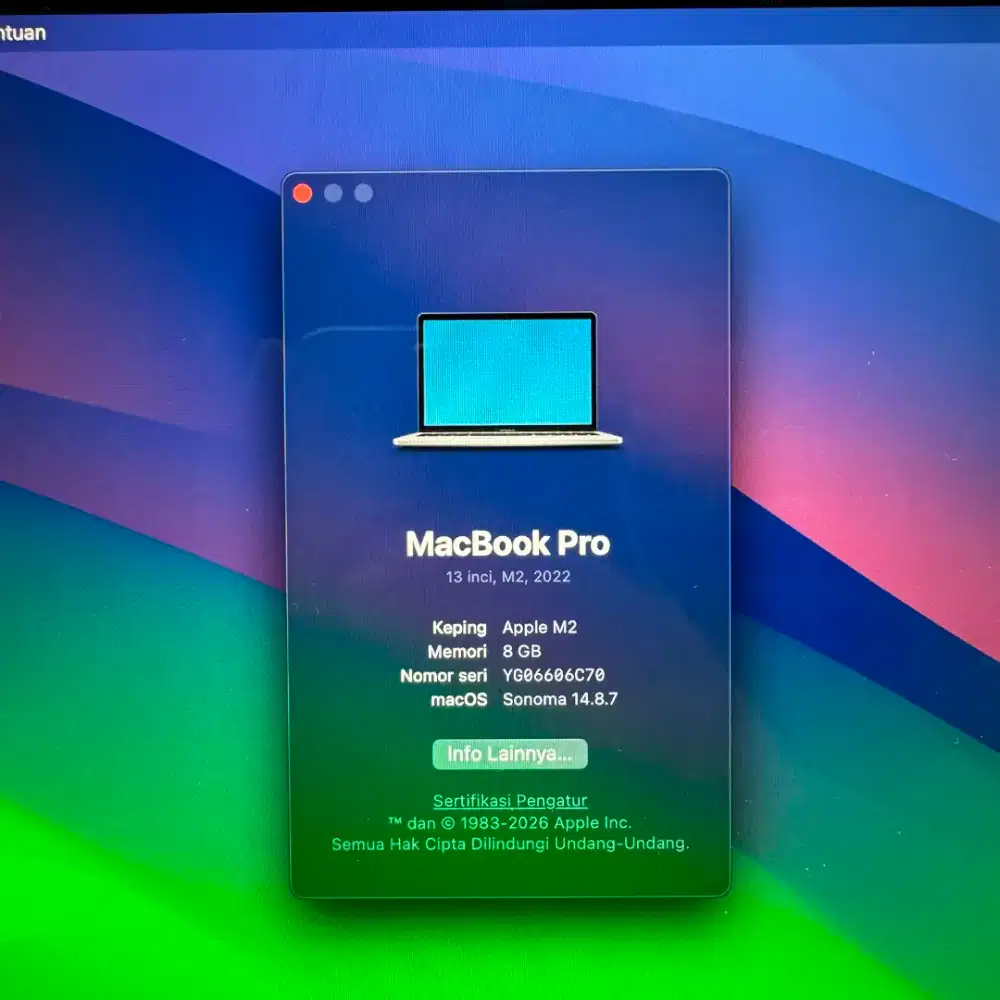Click the 13 inci, M2, 2022 subtitle

tap(508, 577)
